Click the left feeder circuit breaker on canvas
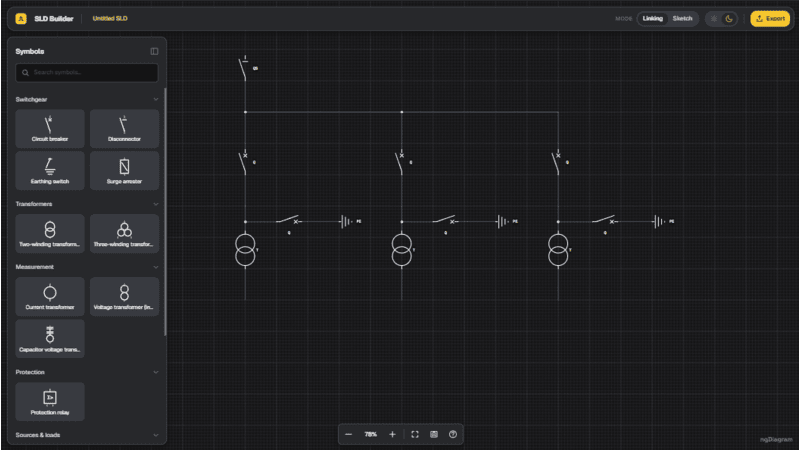 click(245, 162)
